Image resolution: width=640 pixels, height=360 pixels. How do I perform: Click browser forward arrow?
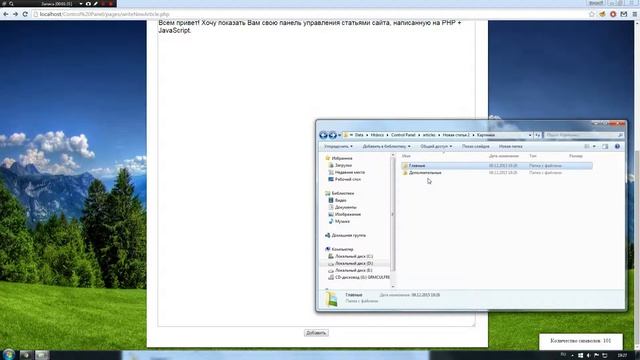click(x=16, y=14)
